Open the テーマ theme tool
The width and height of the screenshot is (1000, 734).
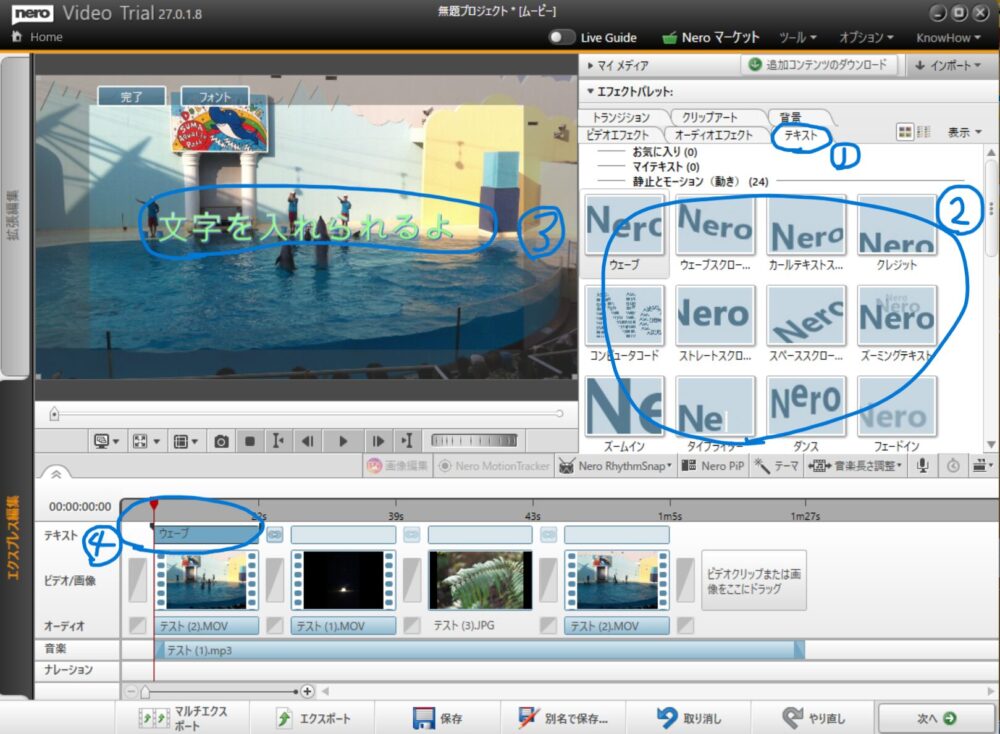tap(776, 466)
